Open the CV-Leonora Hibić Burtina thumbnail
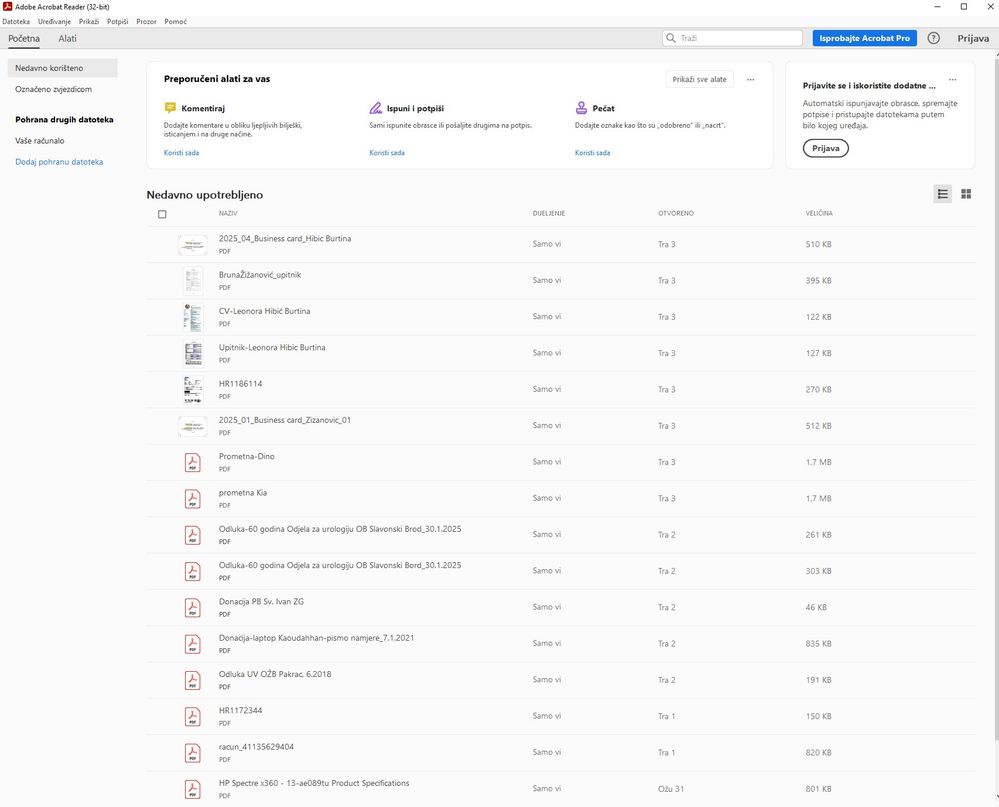The width and height of the screenshot is (999, 807). (192, 317)
